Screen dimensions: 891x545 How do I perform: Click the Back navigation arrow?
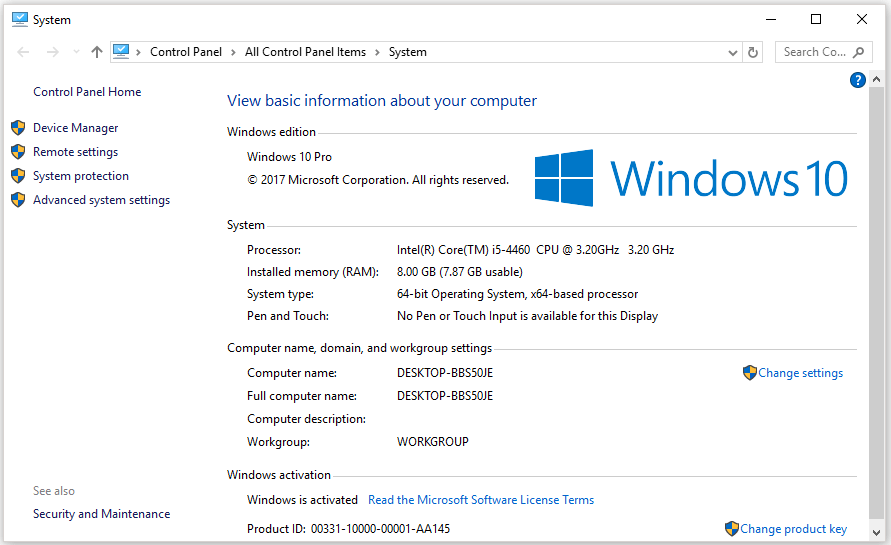[x=23, y=52]
